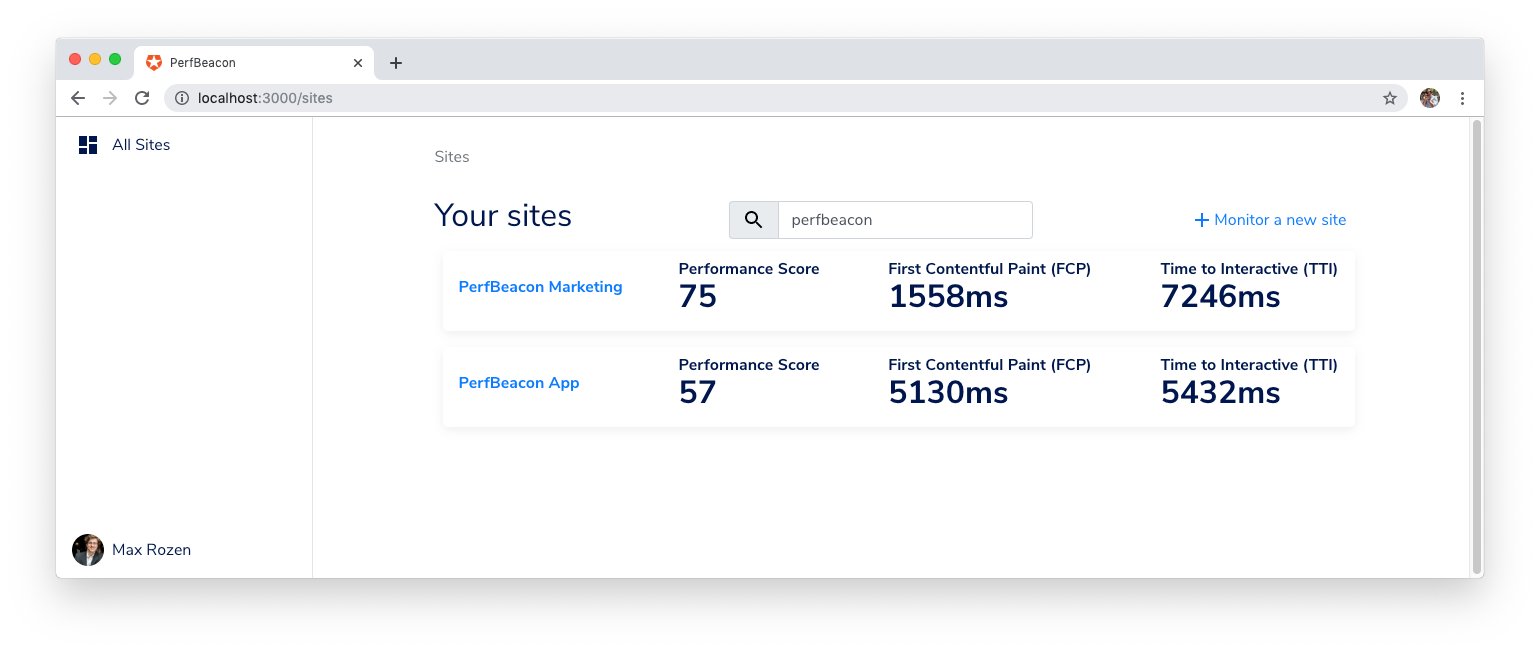The width and height of the screenshot is (1540, 652).
Task: Click the search magnifier icon
Action: [x=754, y=220]
